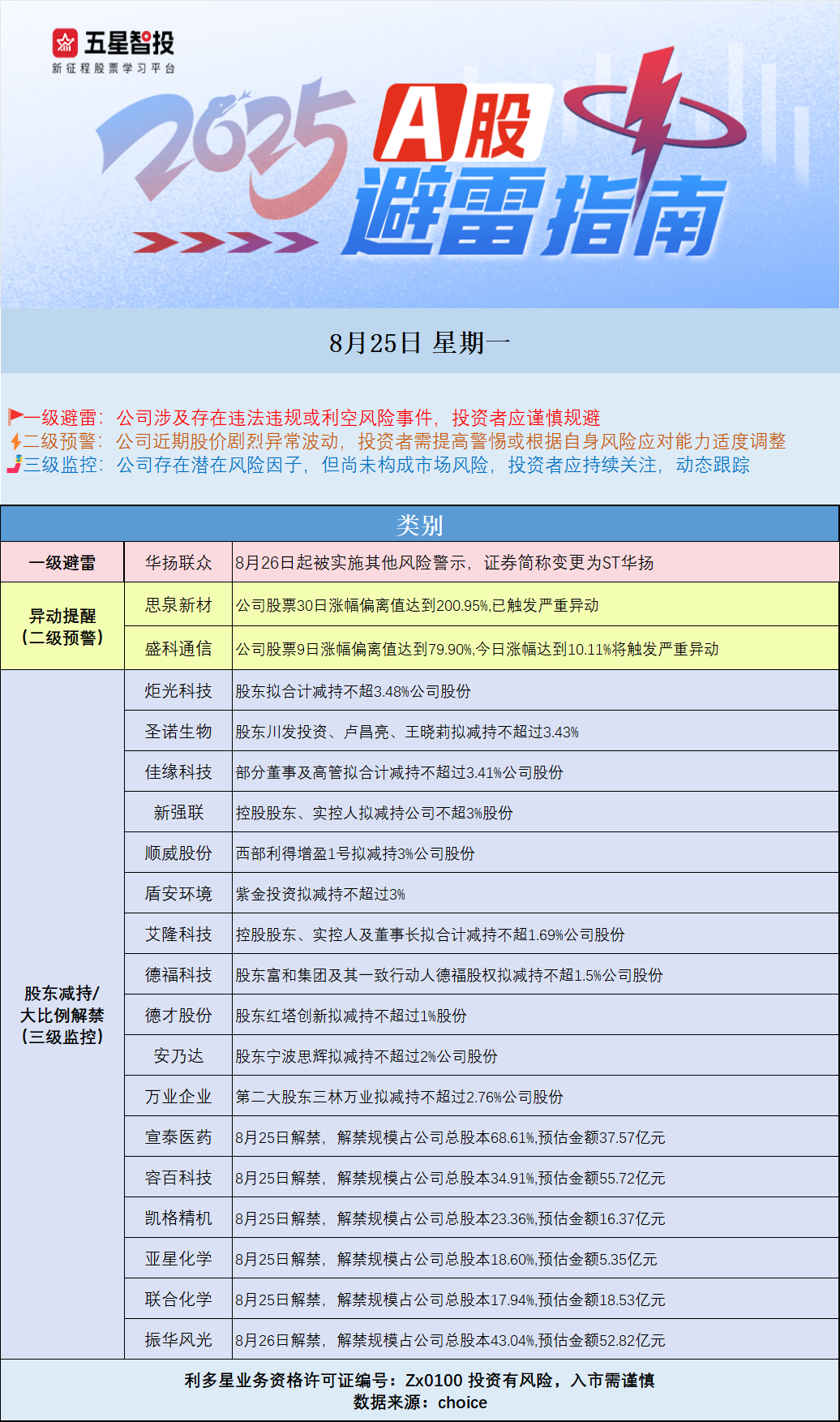Click the 8月26日解禁 description for 振华风光
Viewport: 840px width, 1422px height.
tap(450, 1341)
